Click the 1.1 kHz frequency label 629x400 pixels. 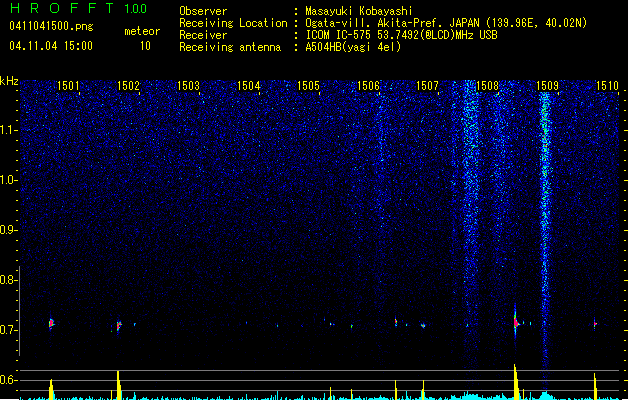(x=8, y=130)
